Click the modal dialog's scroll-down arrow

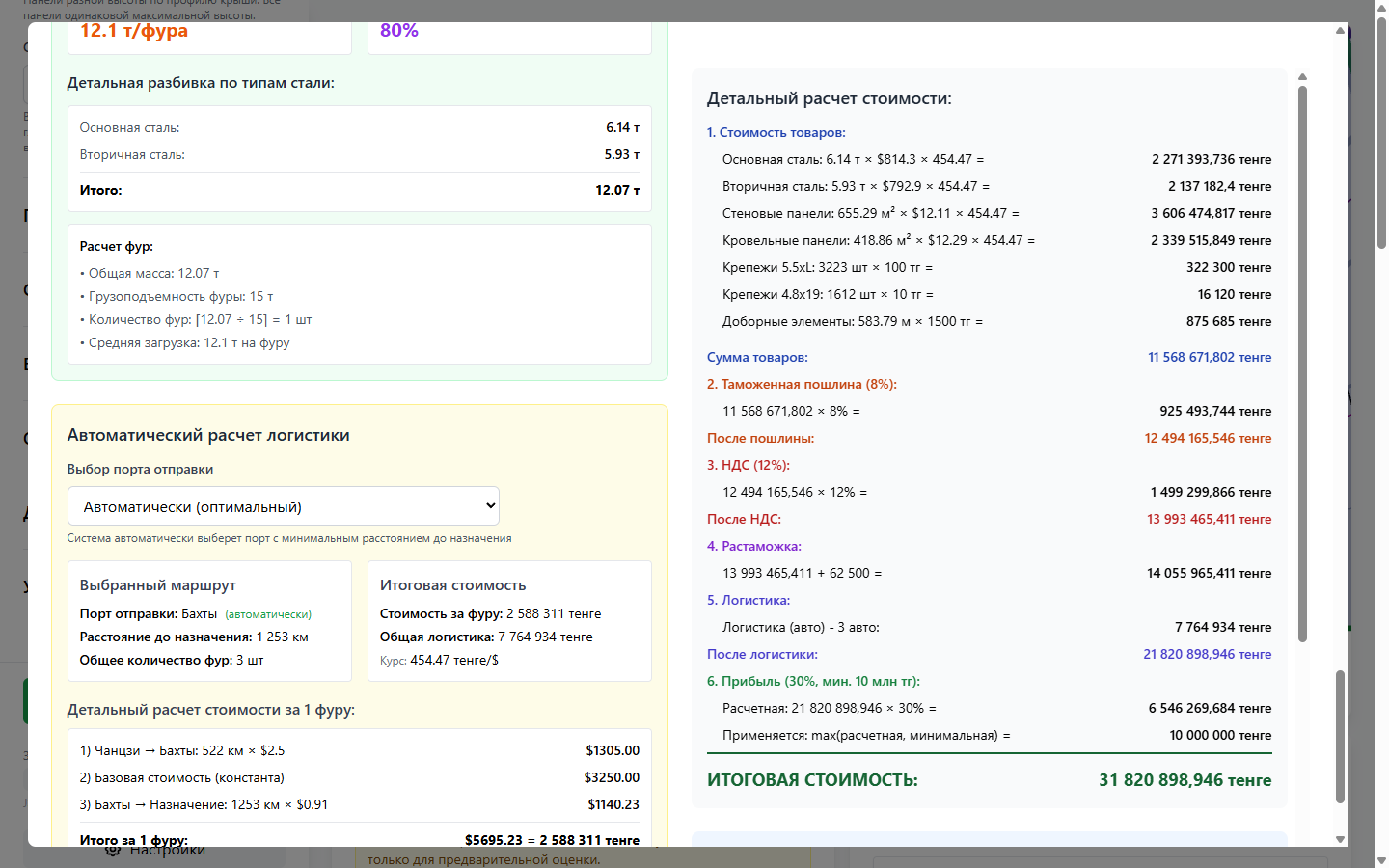click(1340, 839)
